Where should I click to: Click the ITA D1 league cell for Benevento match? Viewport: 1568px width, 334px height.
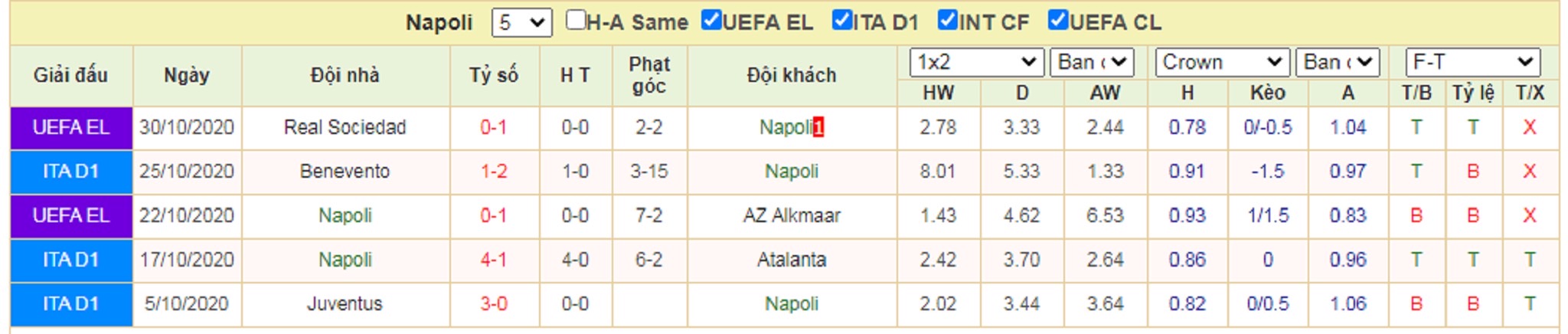[71, 172]
